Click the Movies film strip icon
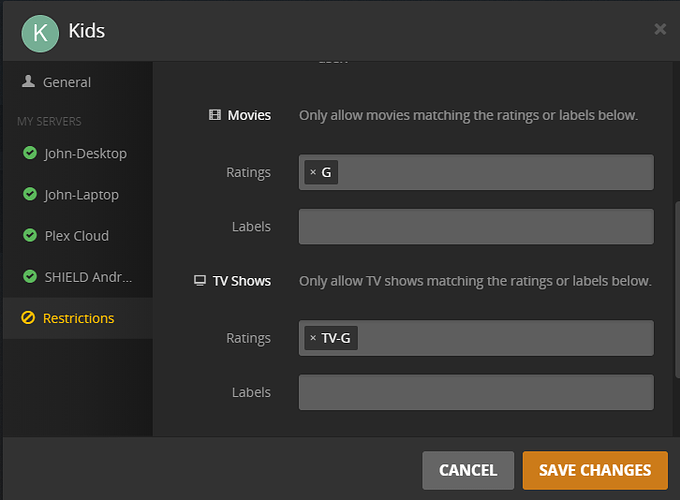 pyautogui.click(x=214, y=115)
